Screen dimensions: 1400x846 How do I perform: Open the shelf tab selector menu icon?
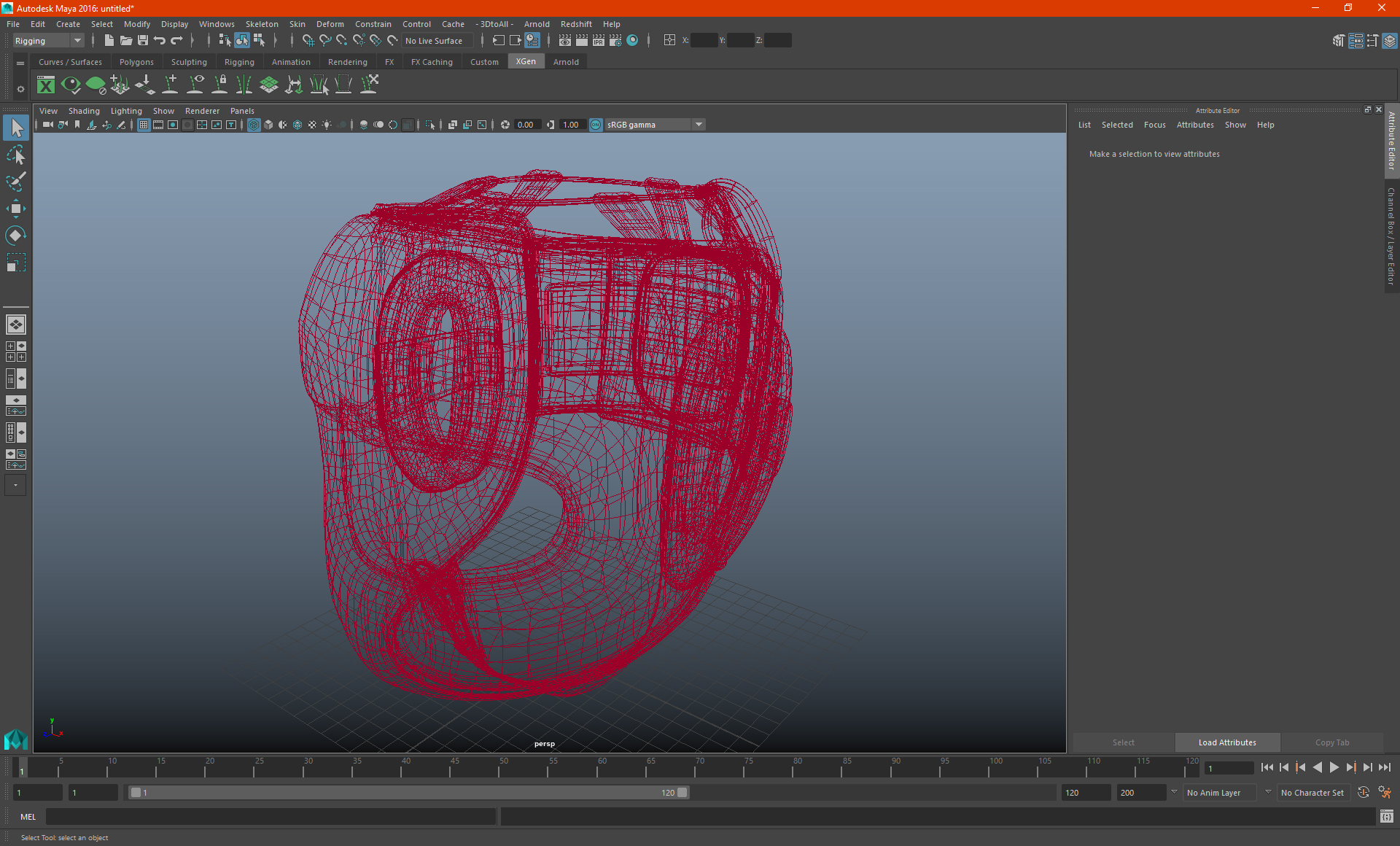point(20,63)
